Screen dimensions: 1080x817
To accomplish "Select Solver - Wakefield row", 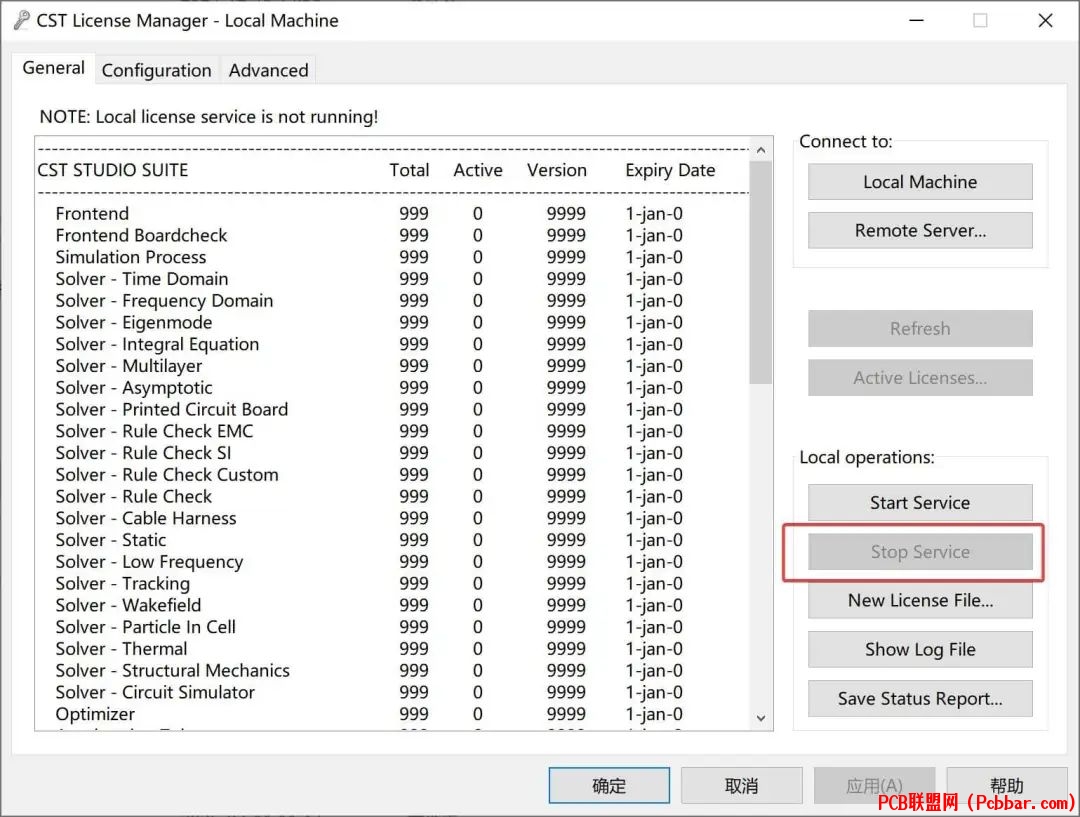I will click(369, 606).
